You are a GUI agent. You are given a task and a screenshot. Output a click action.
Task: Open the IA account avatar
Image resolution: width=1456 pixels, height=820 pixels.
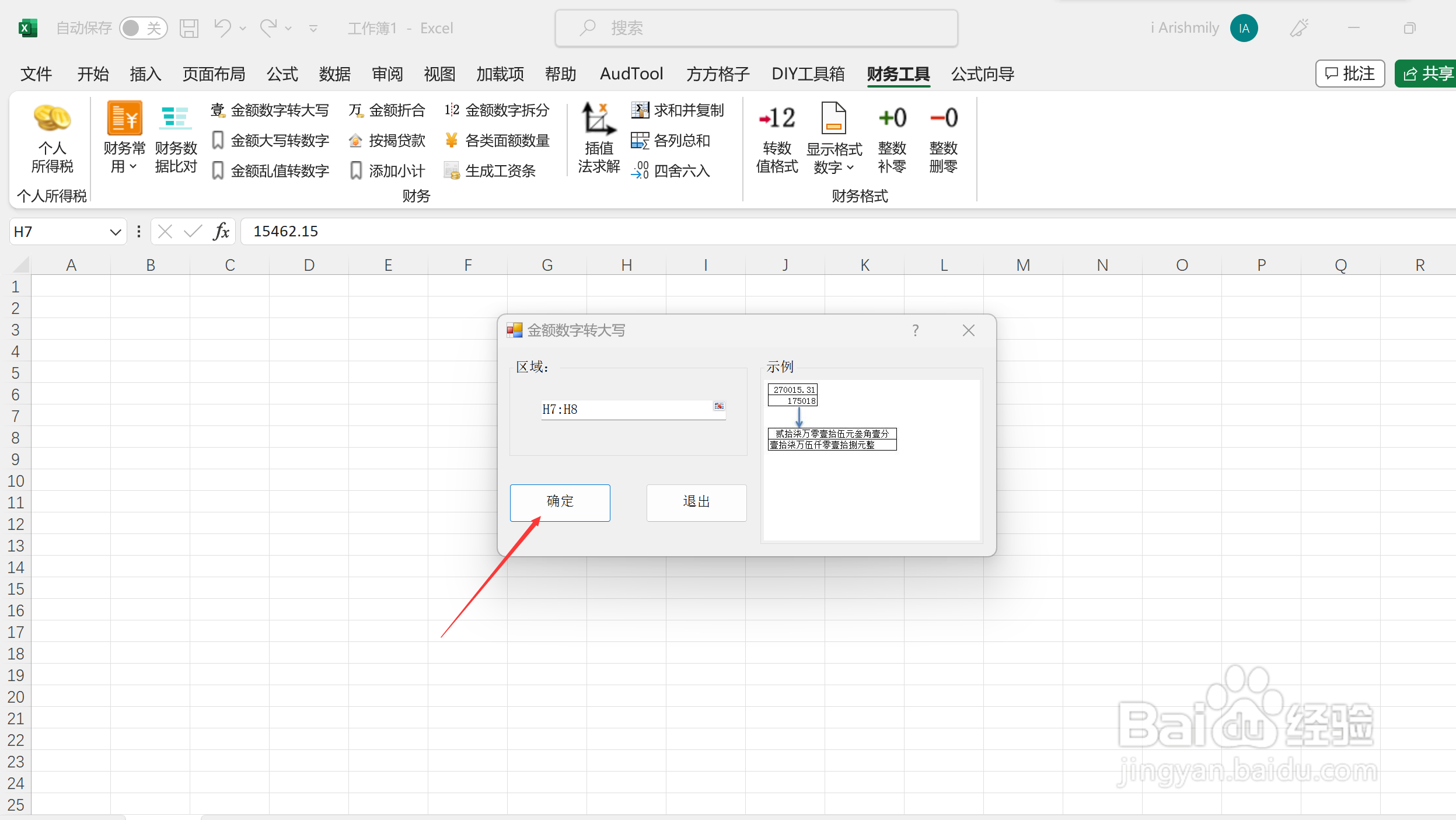point(1244,28)
